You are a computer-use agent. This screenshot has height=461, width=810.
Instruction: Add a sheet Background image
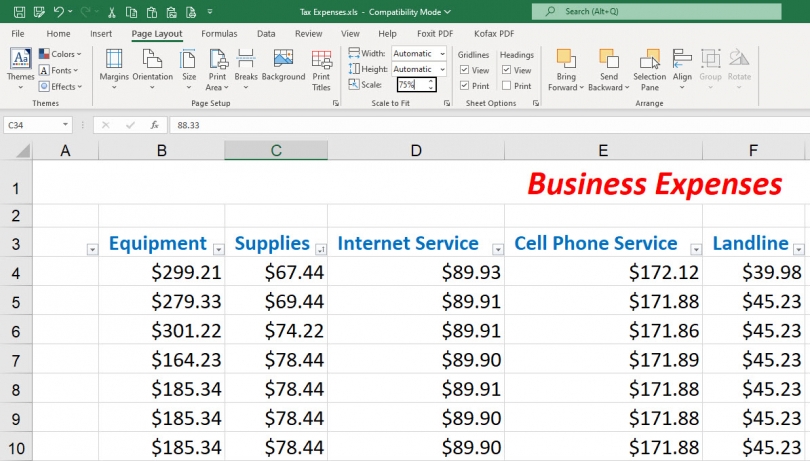click(x=283, y=66)
